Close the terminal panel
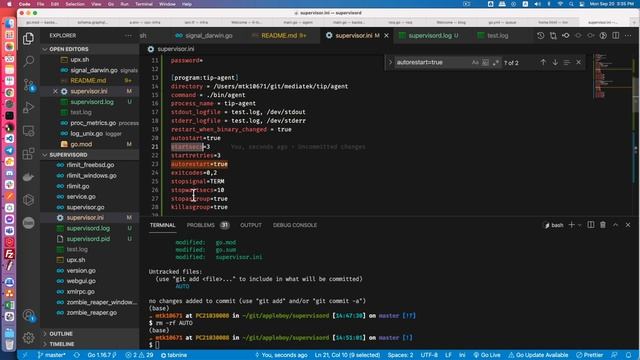The image size is (640, 360). coord(628,225)
